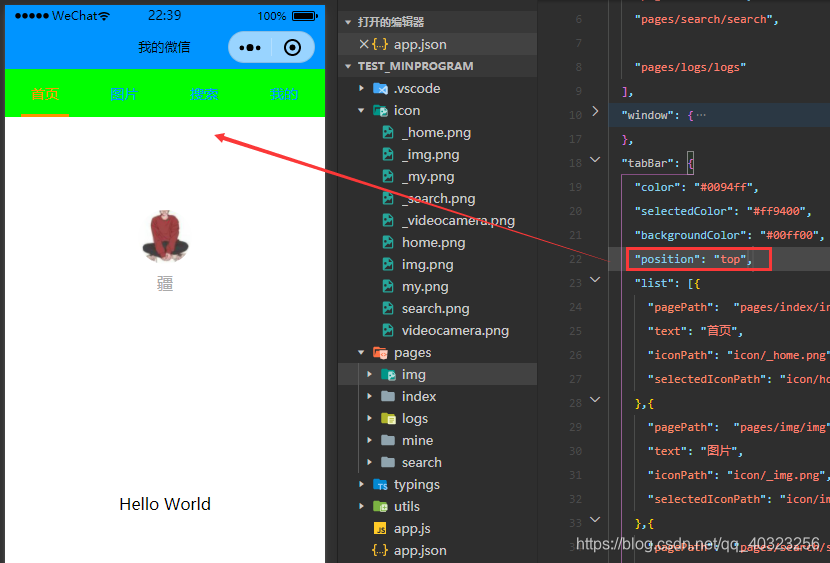The width and height of the screenshot is (830, 563).
Task: Switch to 图片 tab in simulator
Action: pyautogui.click(x=124, y=94)
